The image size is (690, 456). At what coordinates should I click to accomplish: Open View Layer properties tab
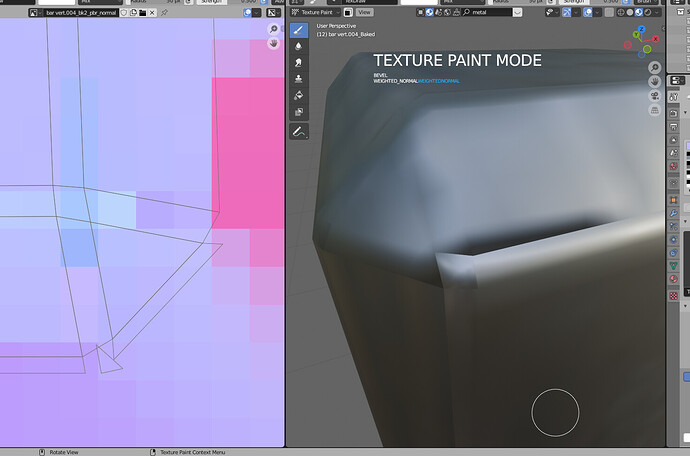click(674, 140)
